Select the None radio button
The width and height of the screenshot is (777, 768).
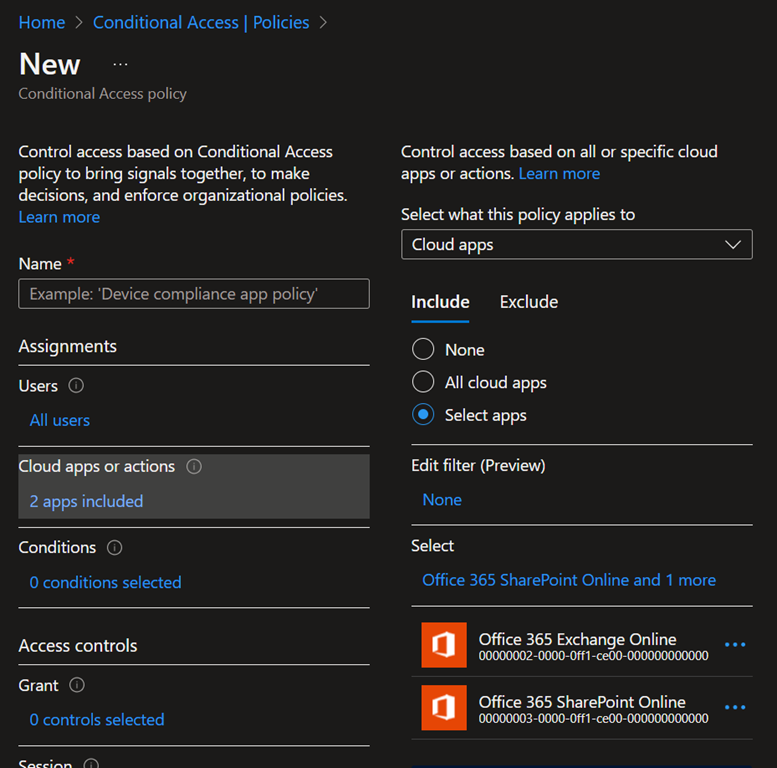pyautogui.click(x=423, y=350)
